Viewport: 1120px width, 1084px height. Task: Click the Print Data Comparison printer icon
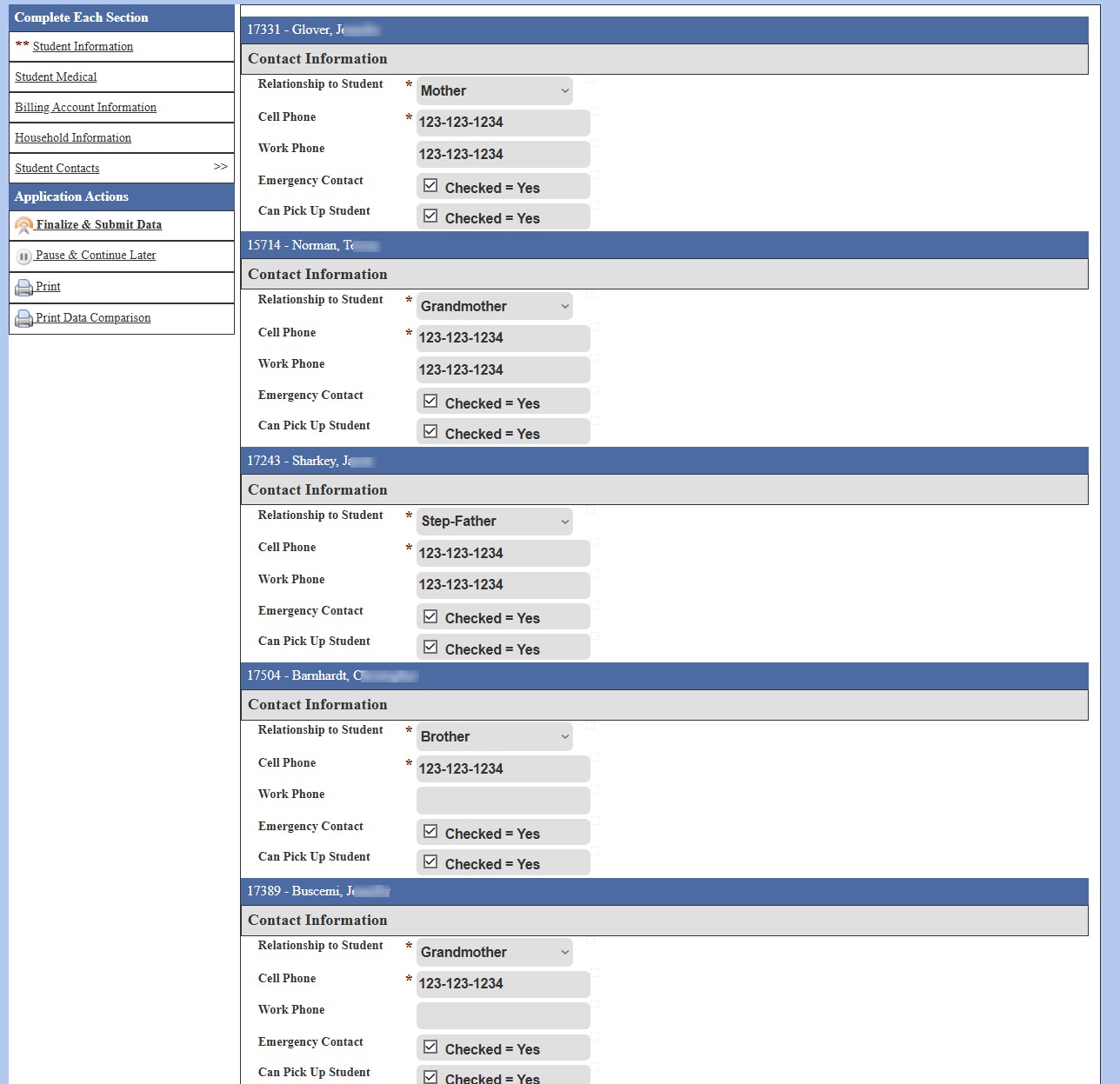[x=24, y=318]
